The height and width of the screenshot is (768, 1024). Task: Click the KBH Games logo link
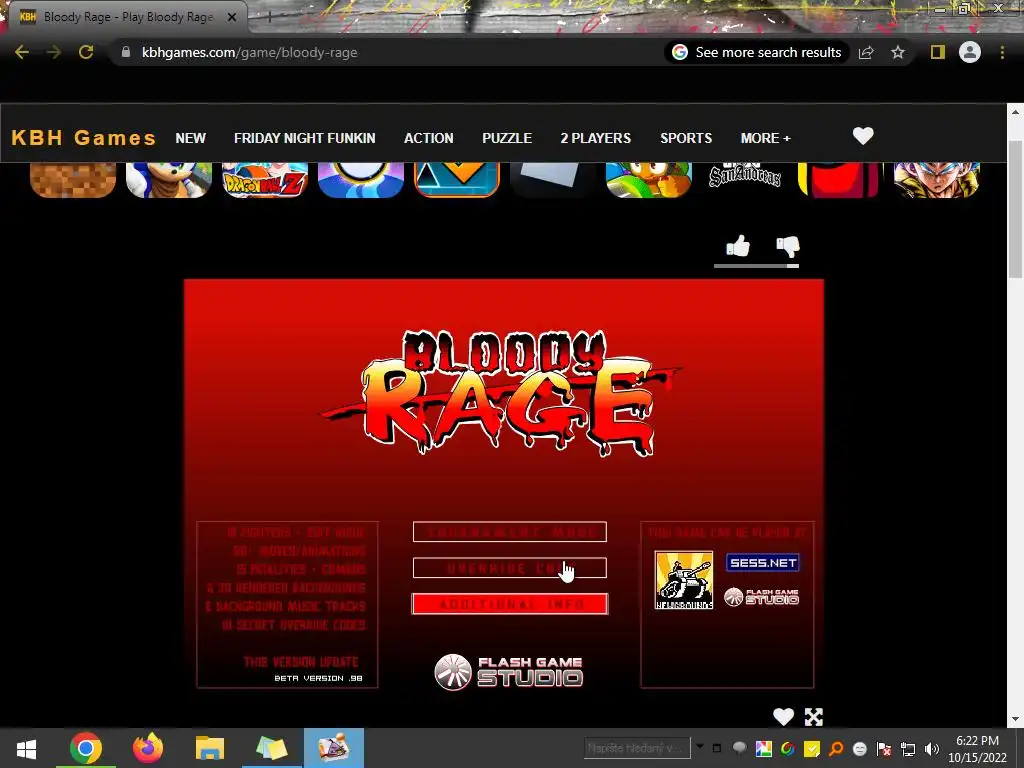tap(84, 138)
